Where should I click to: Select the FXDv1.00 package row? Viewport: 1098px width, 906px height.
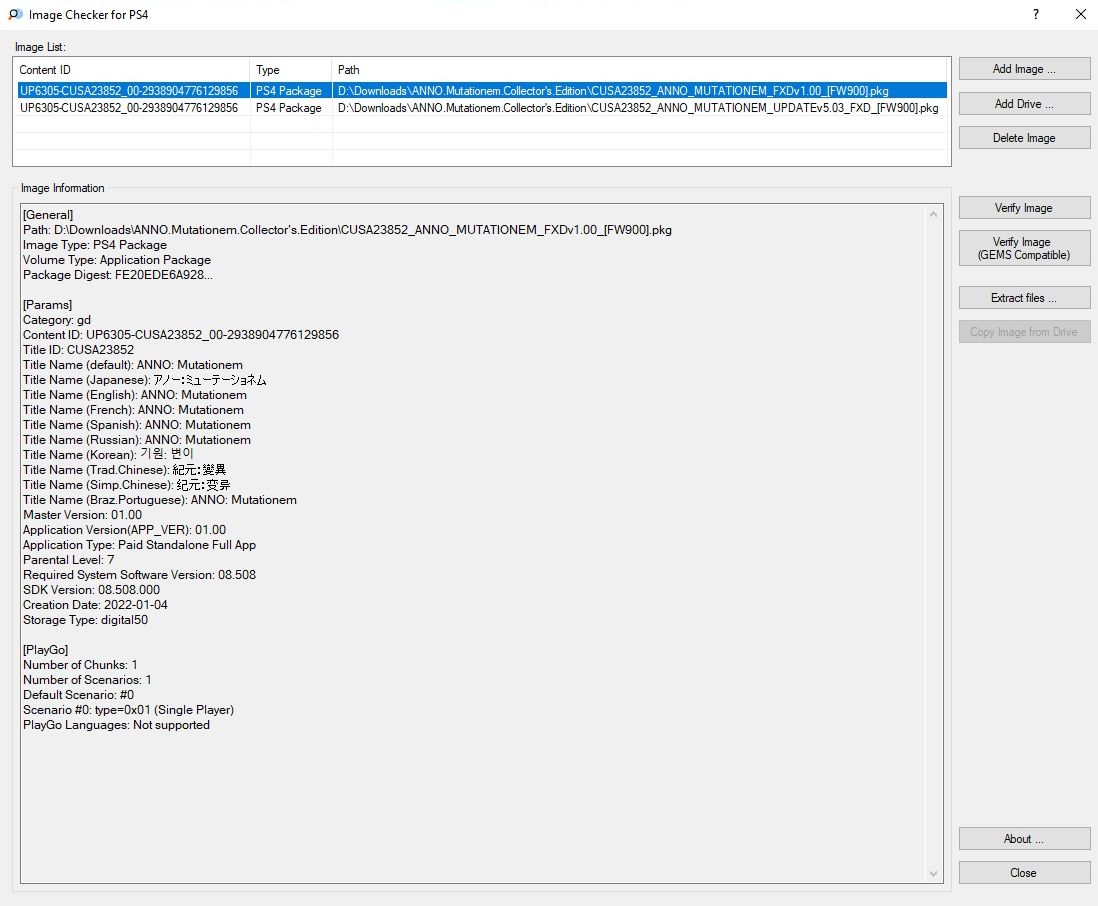pos(482,90)
